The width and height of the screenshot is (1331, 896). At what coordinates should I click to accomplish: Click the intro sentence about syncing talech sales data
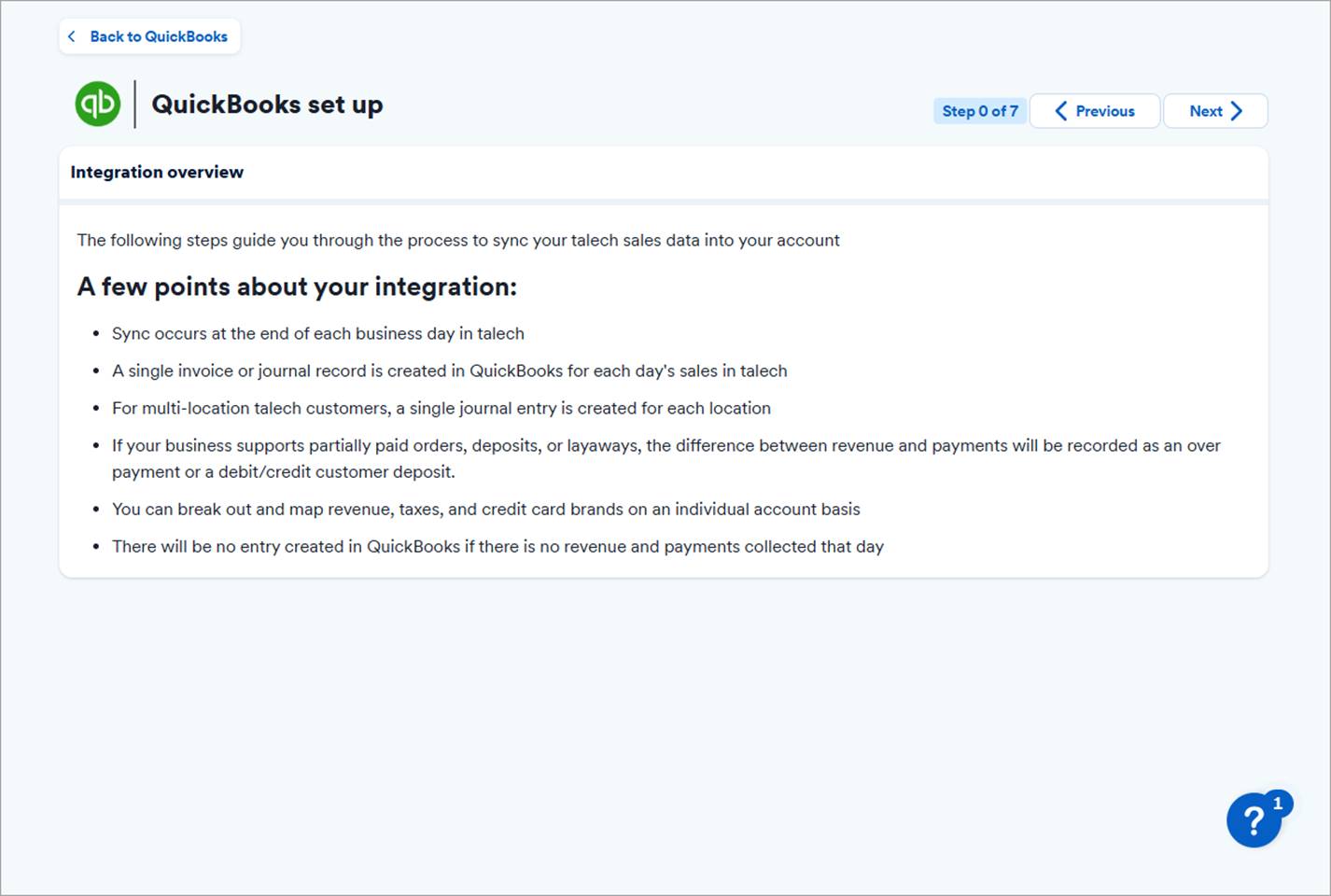[x=457, y=240]
